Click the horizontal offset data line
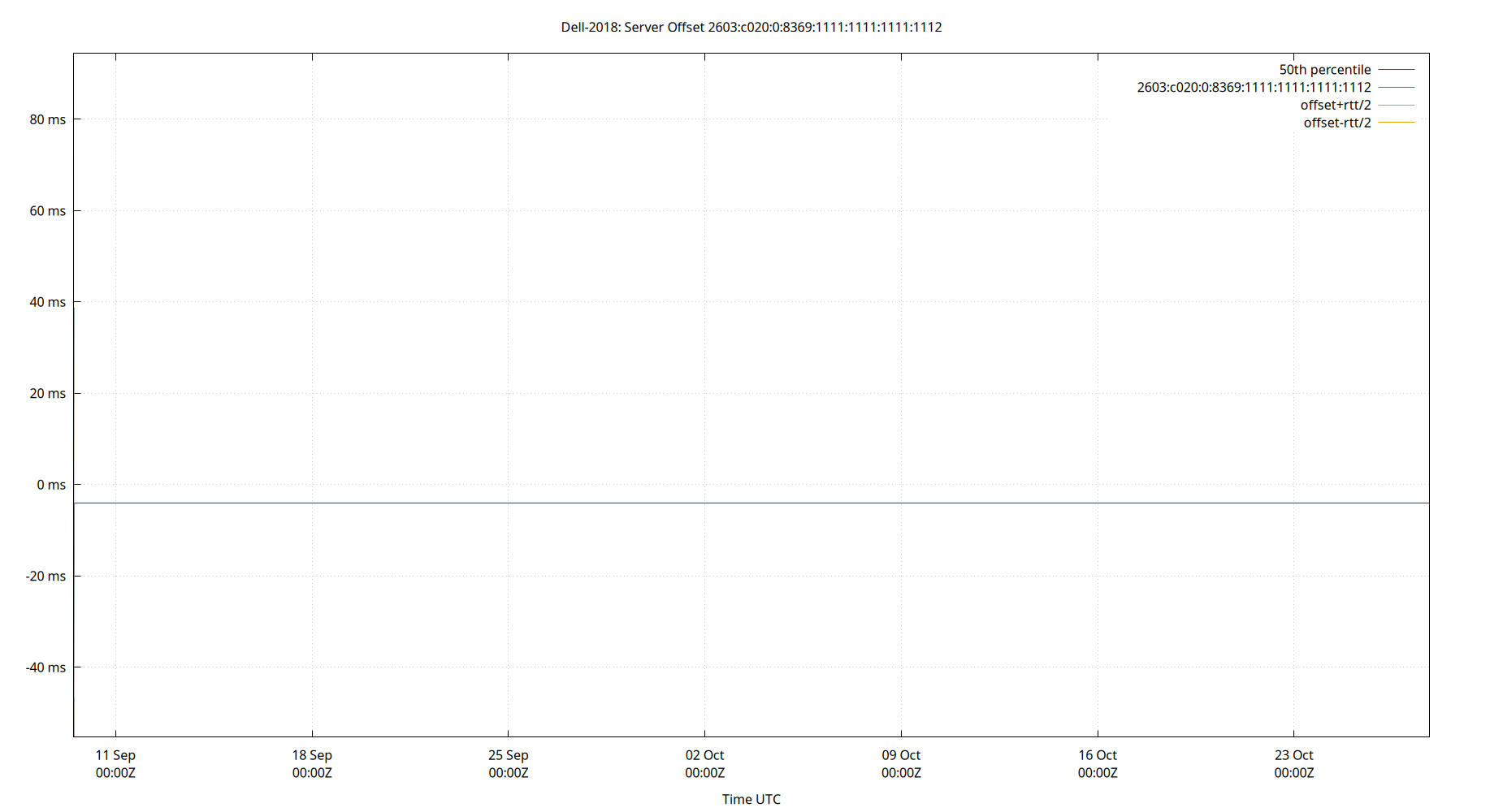 [731, 503]
